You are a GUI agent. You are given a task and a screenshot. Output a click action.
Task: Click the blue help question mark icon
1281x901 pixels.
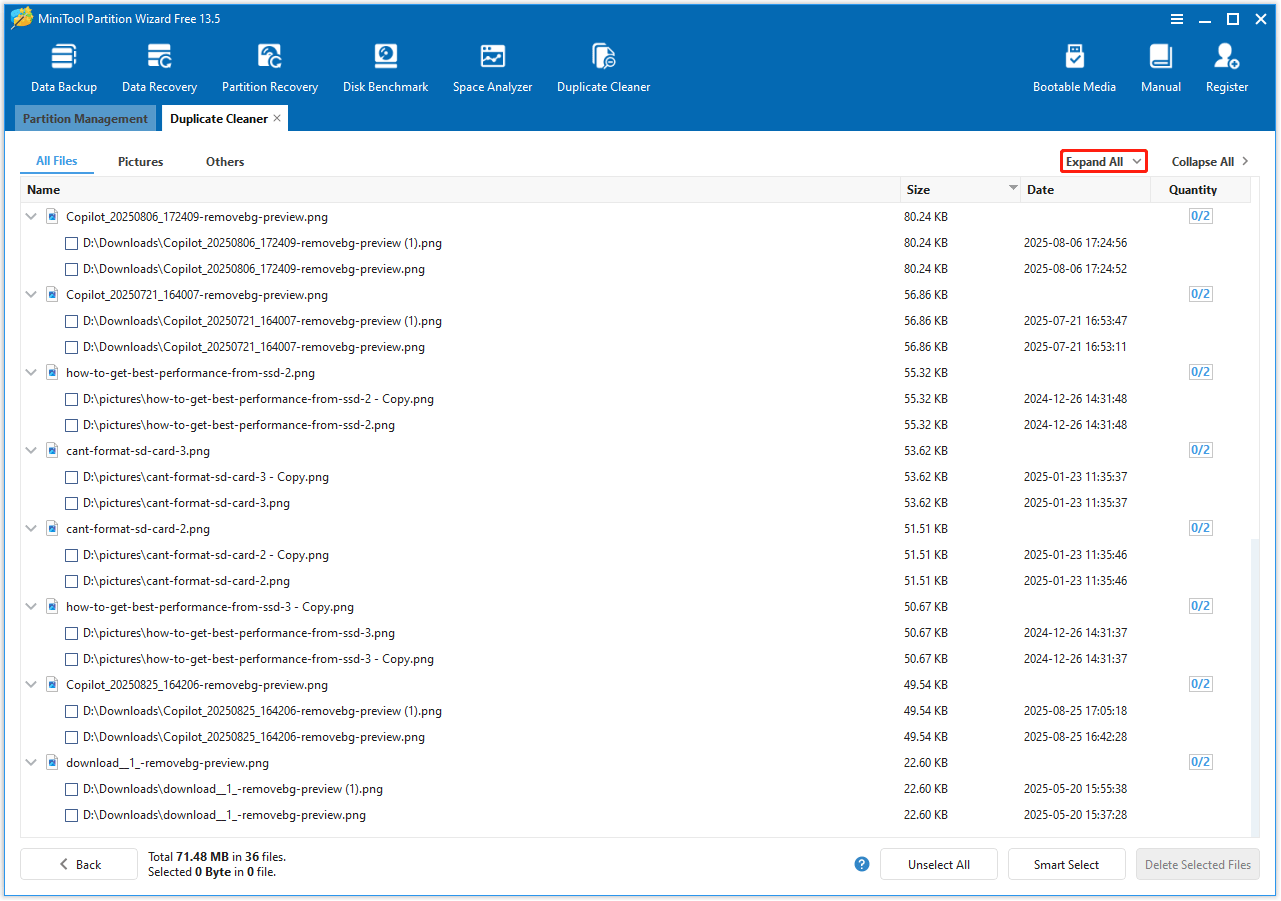tap(862, 864)
